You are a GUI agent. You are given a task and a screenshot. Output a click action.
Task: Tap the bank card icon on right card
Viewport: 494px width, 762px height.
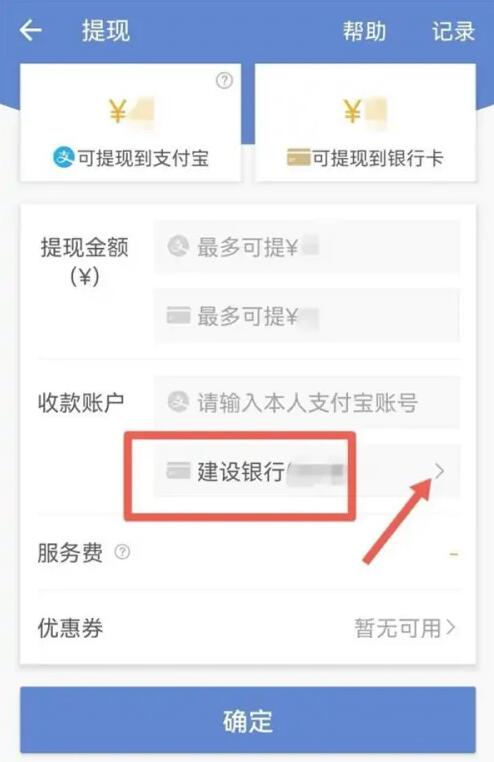[x=298, y=158]
